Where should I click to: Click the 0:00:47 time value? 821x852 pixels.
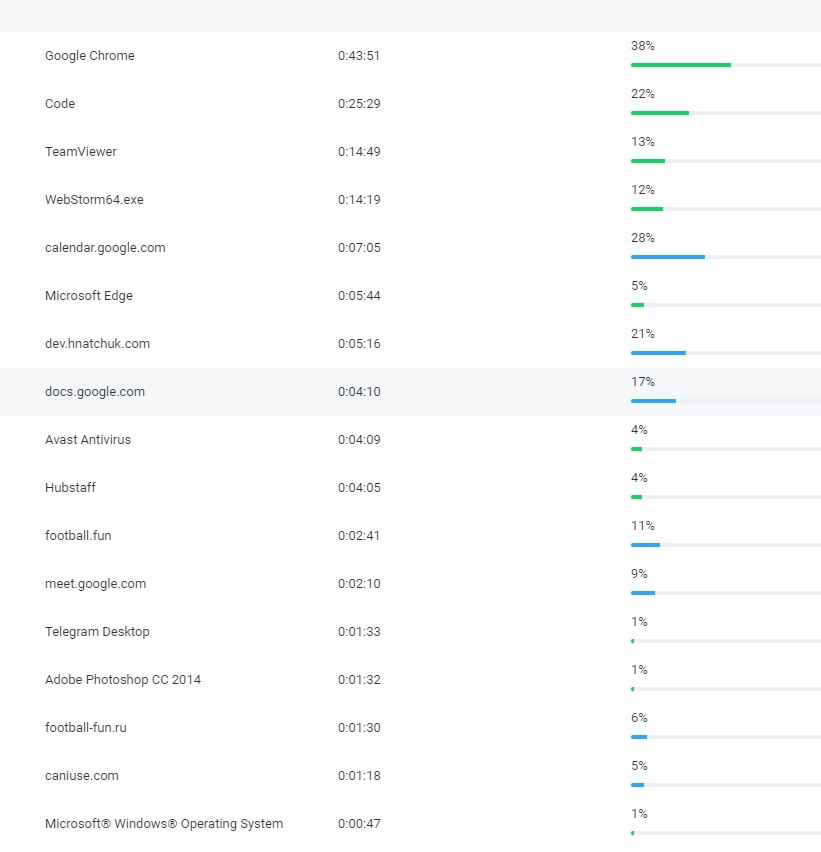click(359, 824)
